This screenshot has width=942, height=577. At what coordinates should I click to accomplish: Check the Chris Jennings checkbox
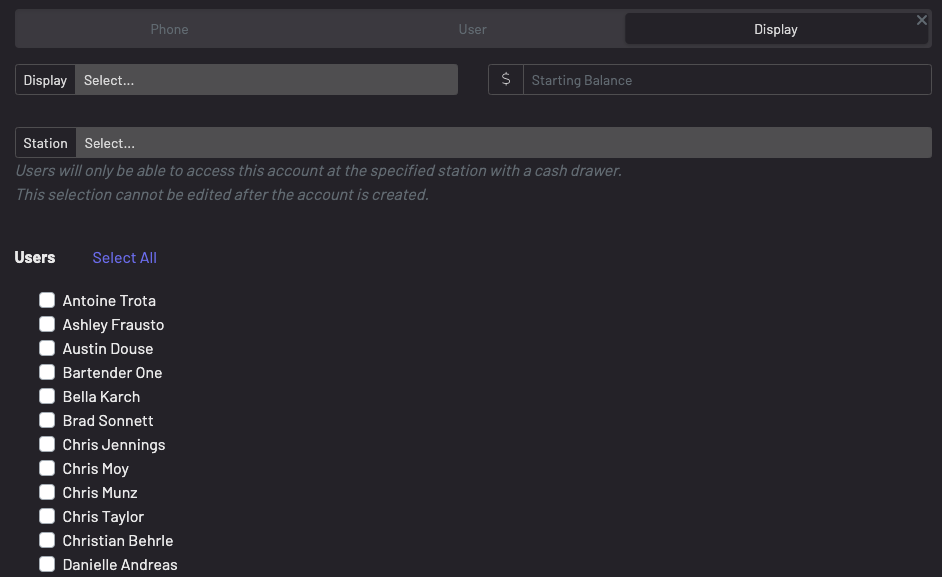(47, 444)
